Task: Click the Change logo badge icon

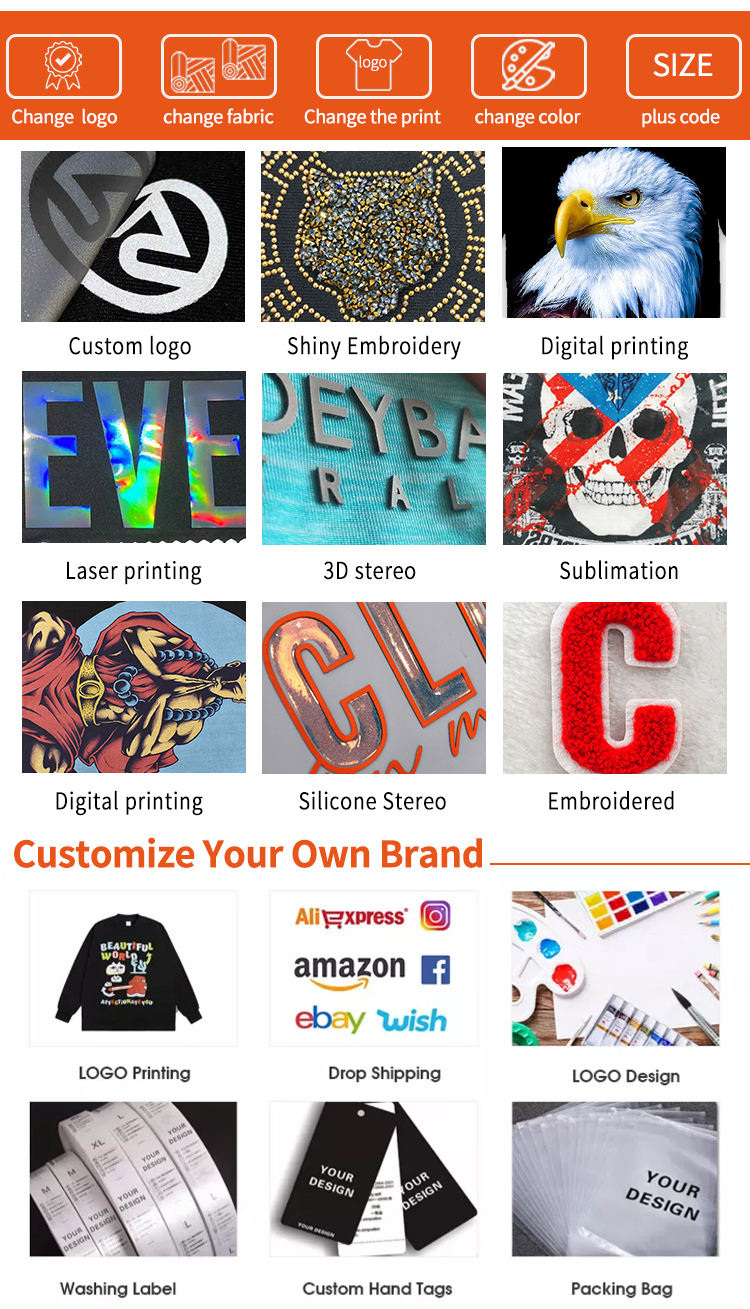Action: click(64, 66)
